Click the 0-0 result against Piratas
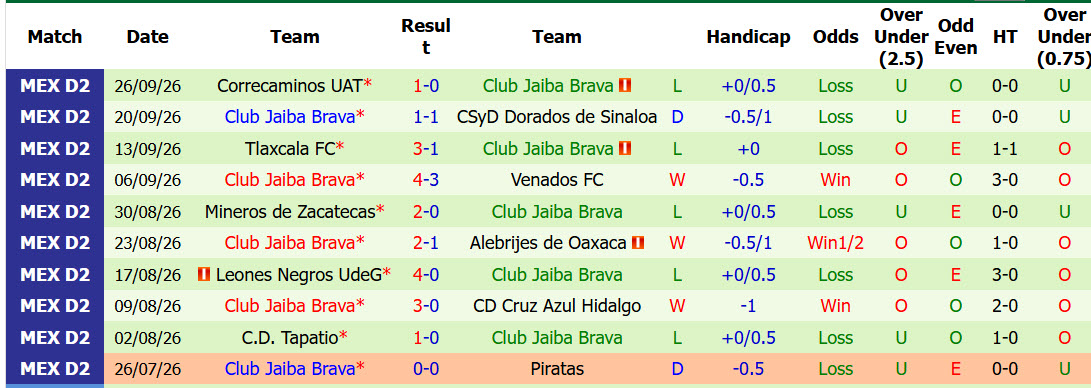1091x388 pixels. [x=426, y=369]
